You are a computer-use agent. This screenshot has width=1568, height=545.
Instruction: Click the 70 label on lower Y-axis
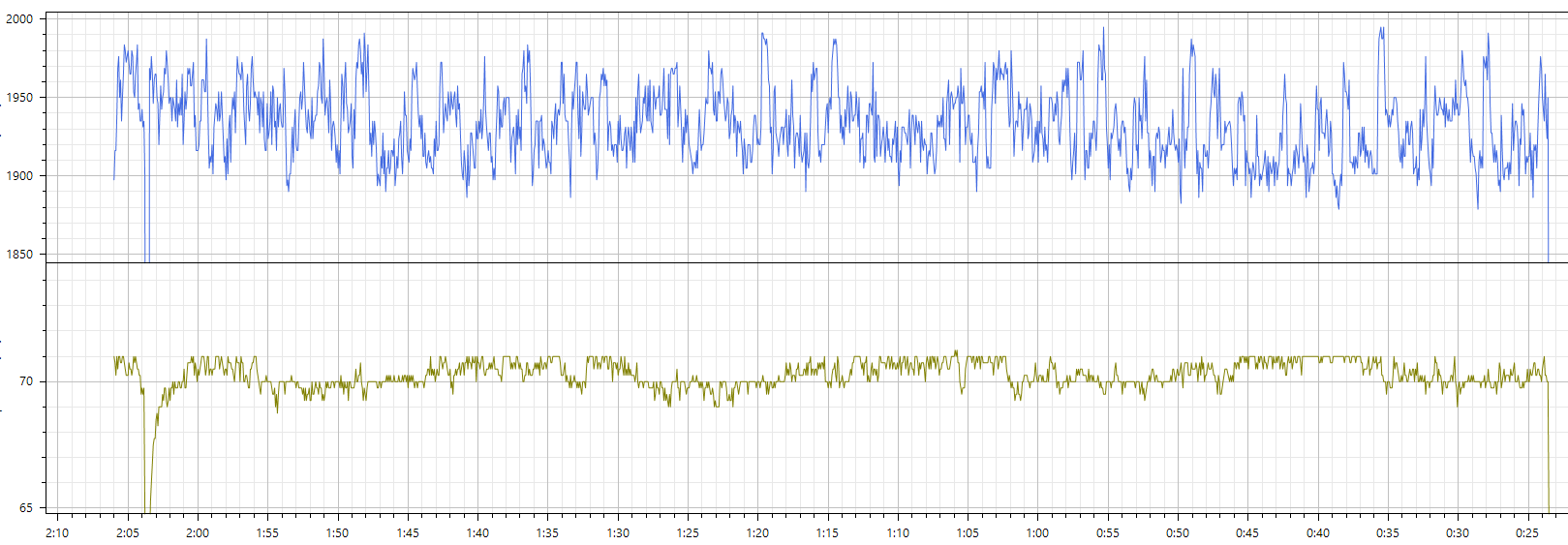[26, 381]
